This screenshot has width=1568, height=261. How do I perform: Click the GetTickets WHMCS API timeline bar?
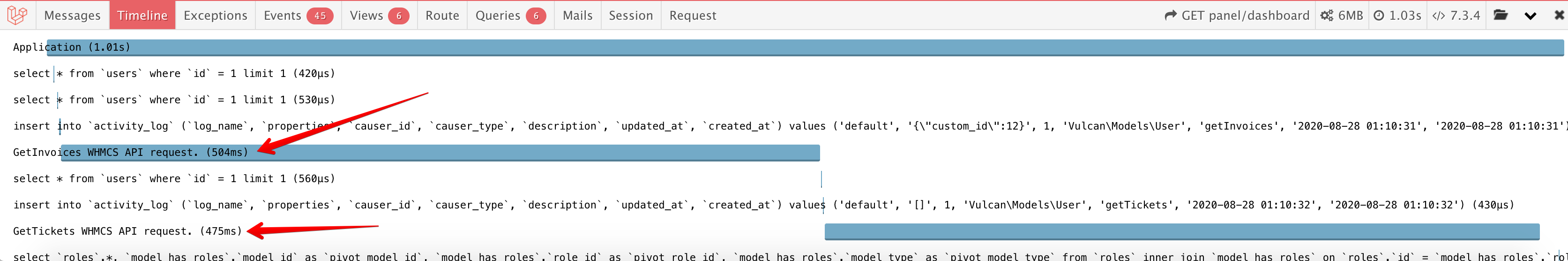tap(1181, 232)
